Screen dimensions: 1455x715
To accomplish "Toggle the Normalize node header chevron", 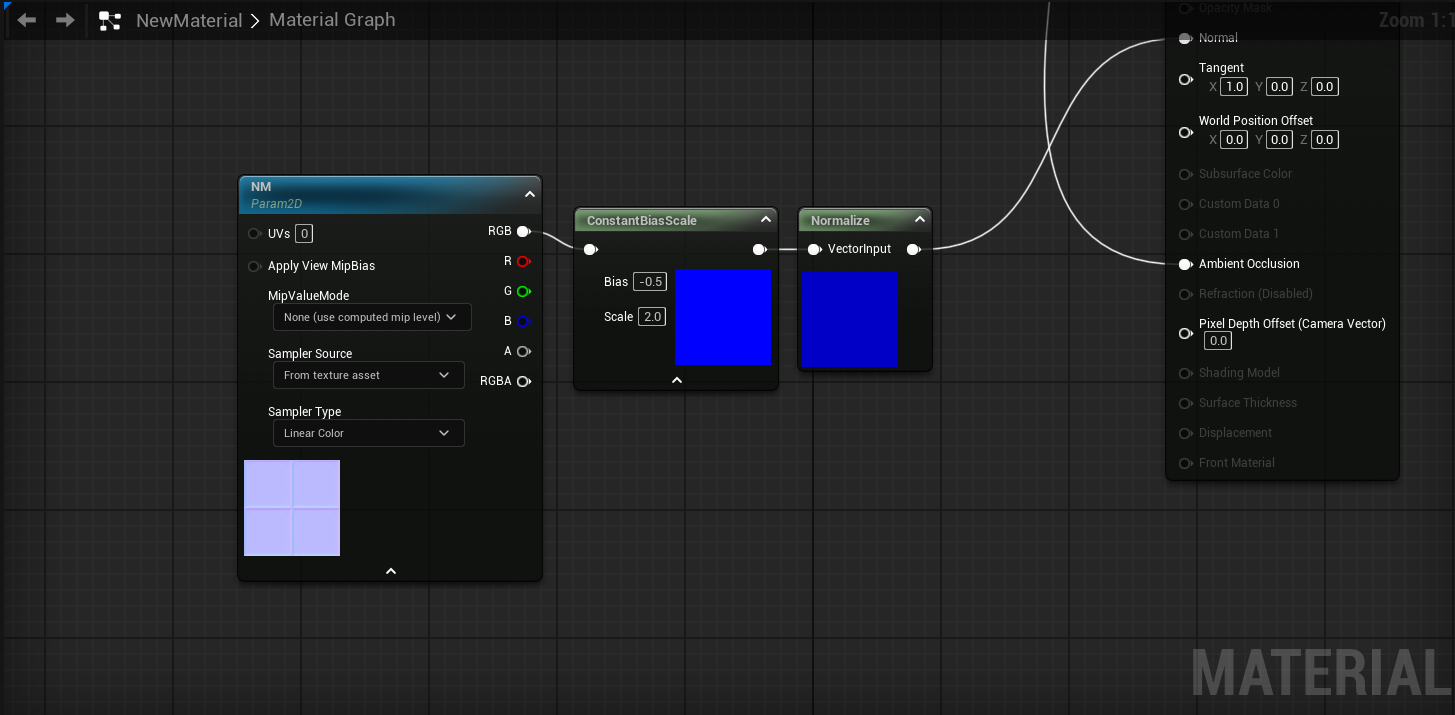I will click(920, 220).
